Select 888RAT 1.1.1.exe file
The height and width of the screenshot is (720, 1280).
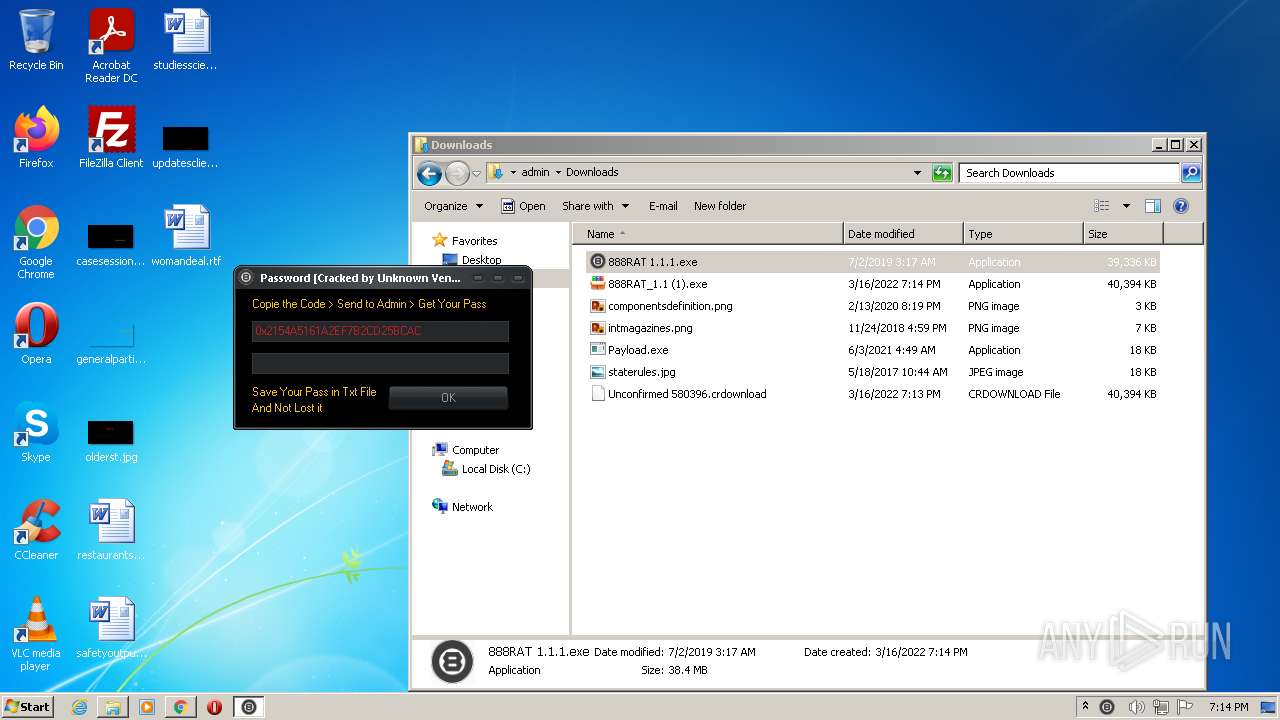point(872,262)
